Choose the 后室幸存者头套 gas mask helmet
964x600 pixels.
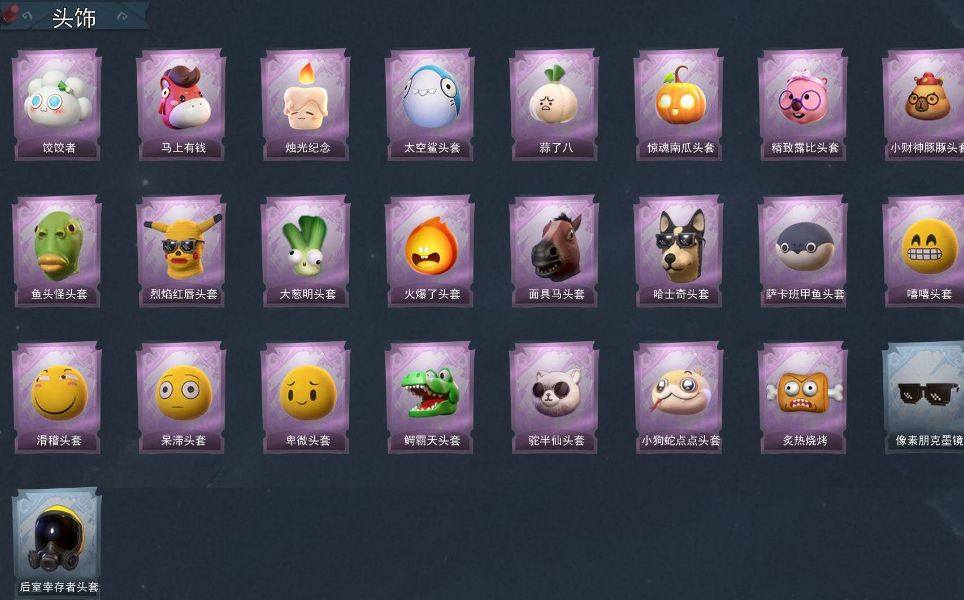click(x=57, y=543)
